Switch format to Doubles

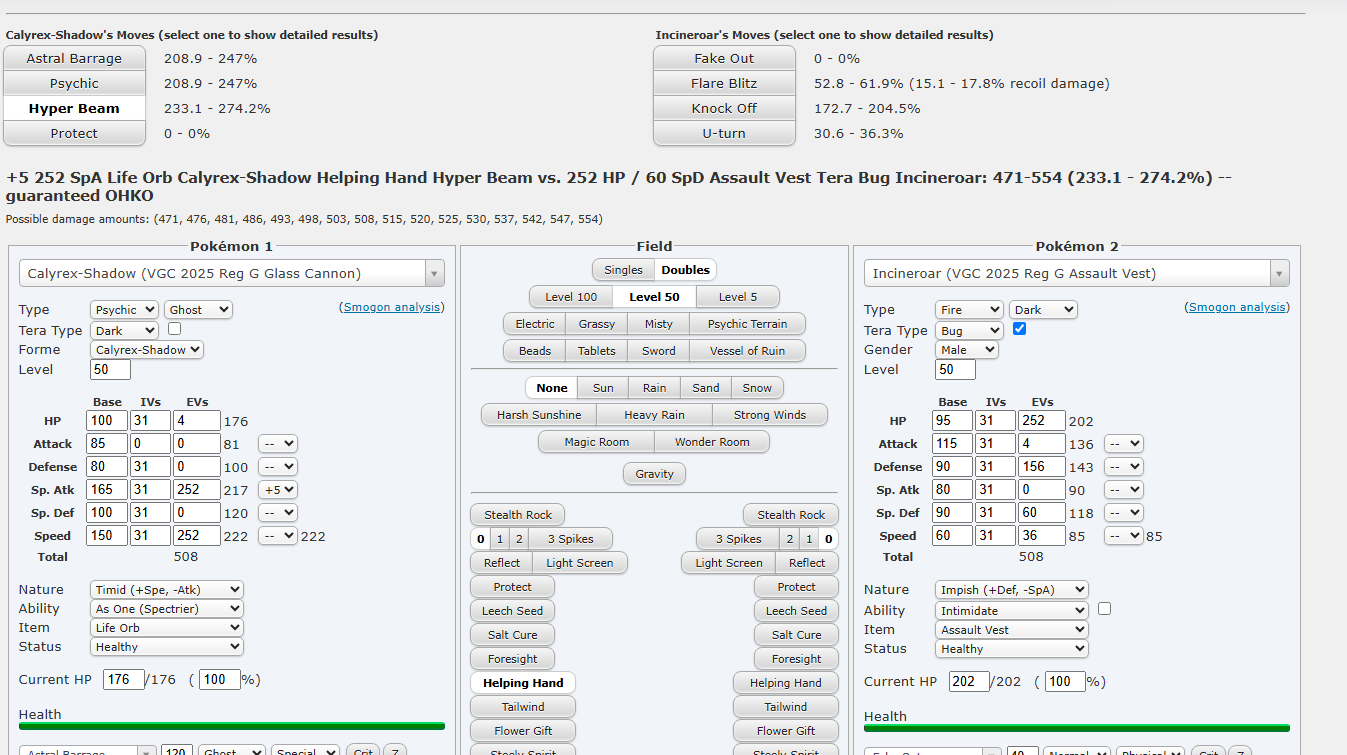coord(686,270)
